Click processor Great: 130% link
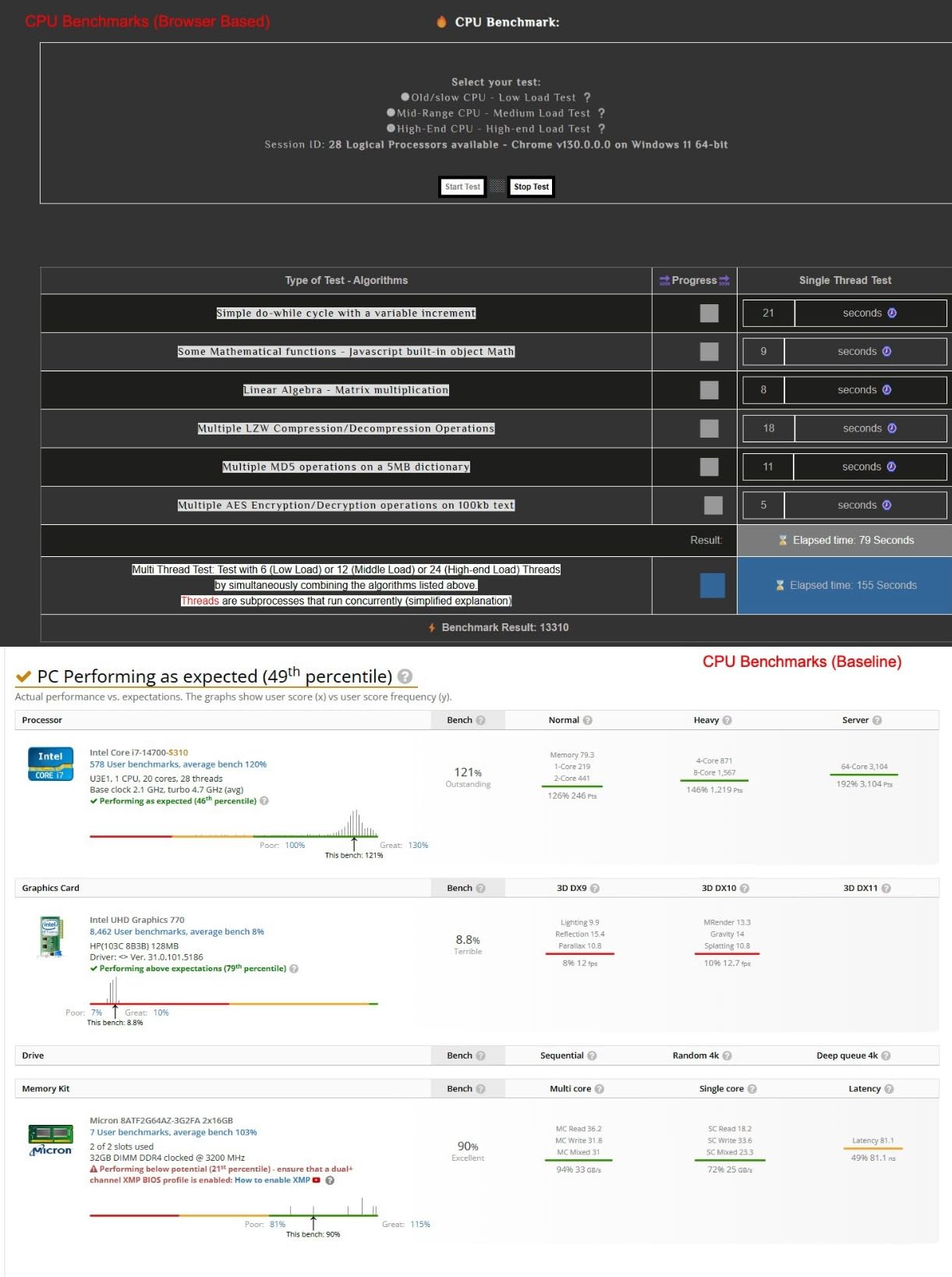The width and height of the screenshot is (952, 1277). (x=418, y=846)
